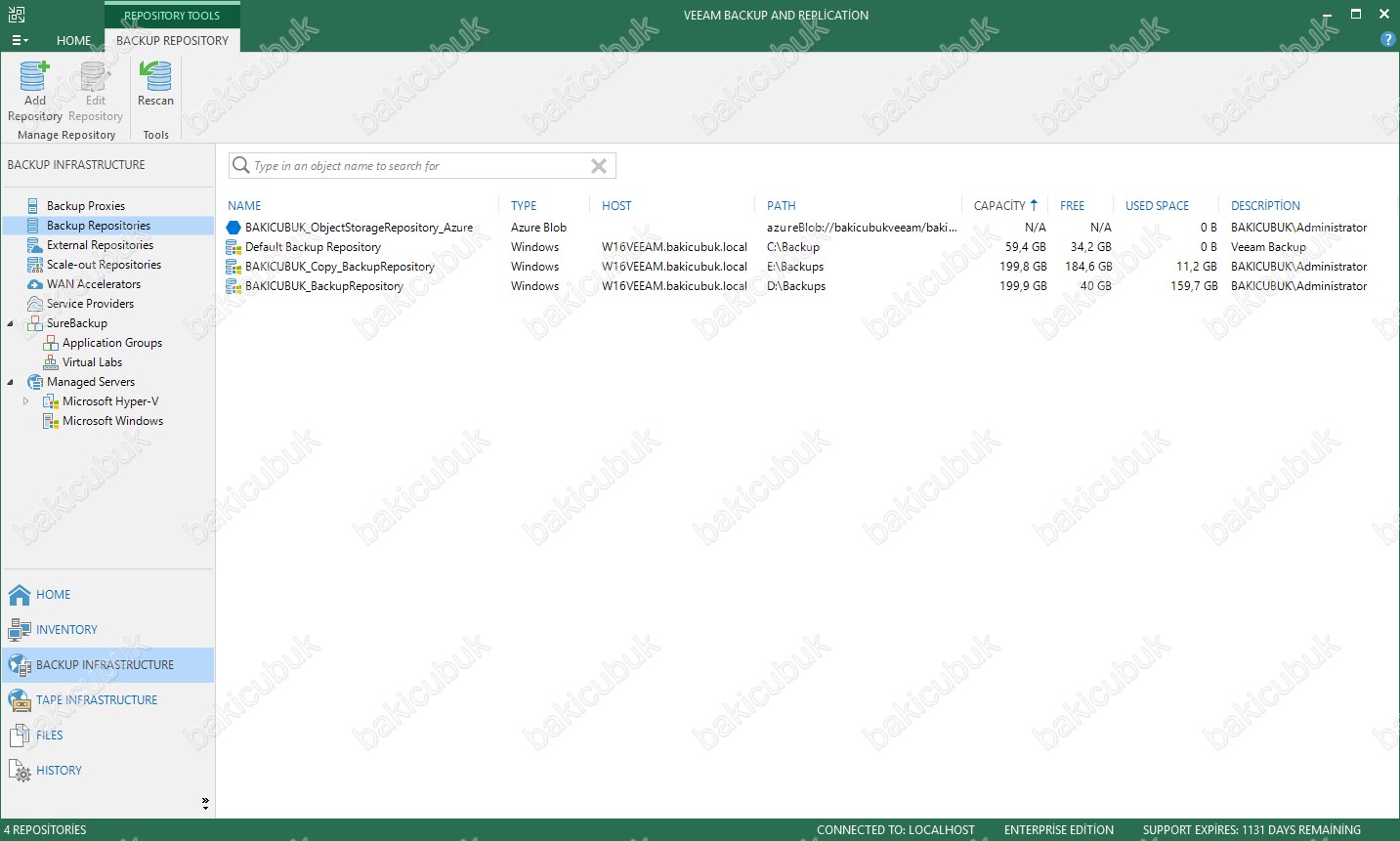
Task: Select Service Providers node
Action: [x=90, y=304]
